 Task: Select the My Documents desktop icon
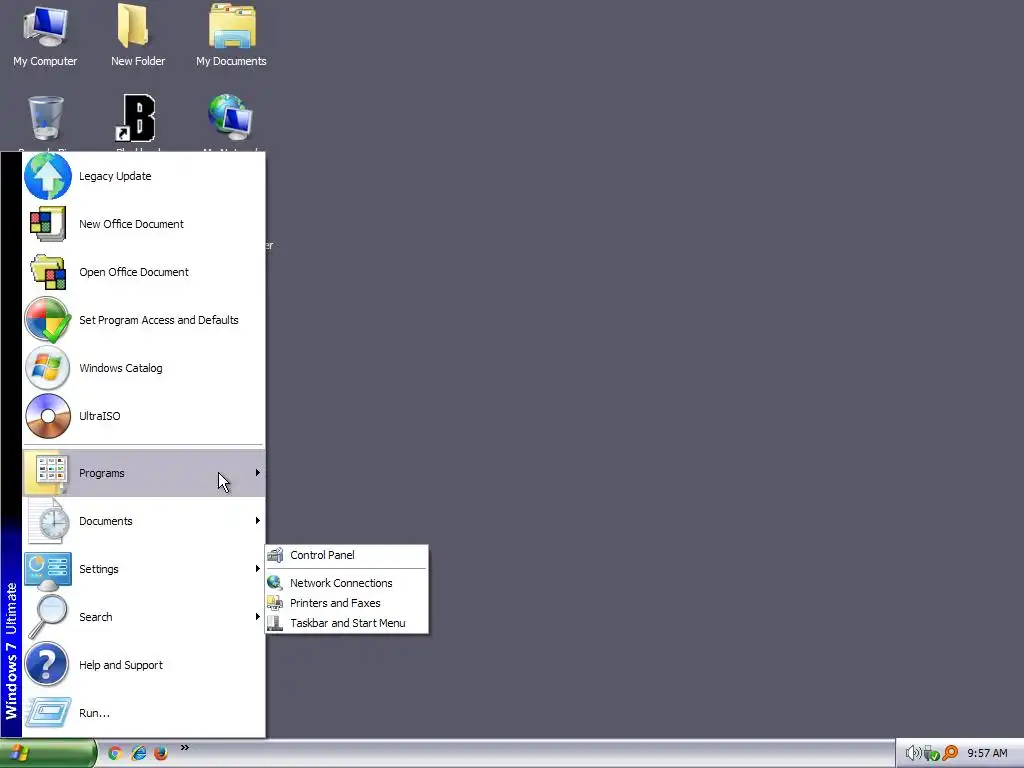coord(231,35)
